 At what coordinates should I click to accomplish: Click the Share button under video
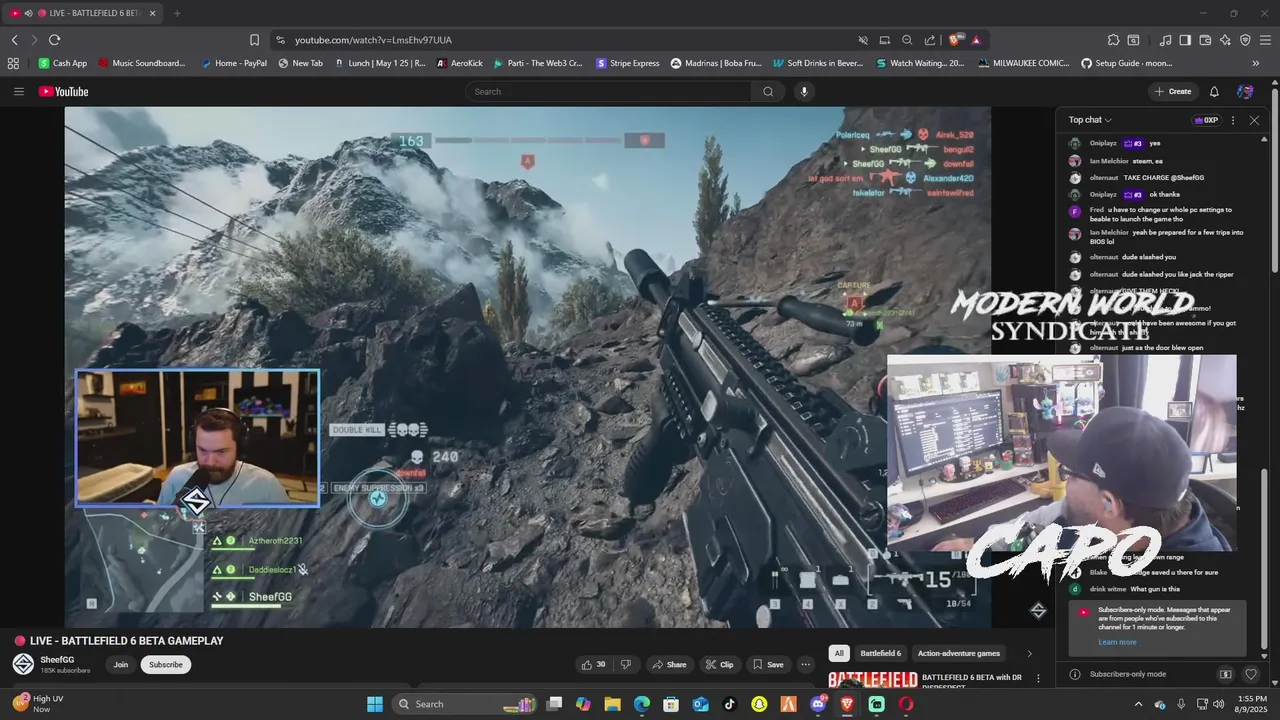[x=669, y=664]
